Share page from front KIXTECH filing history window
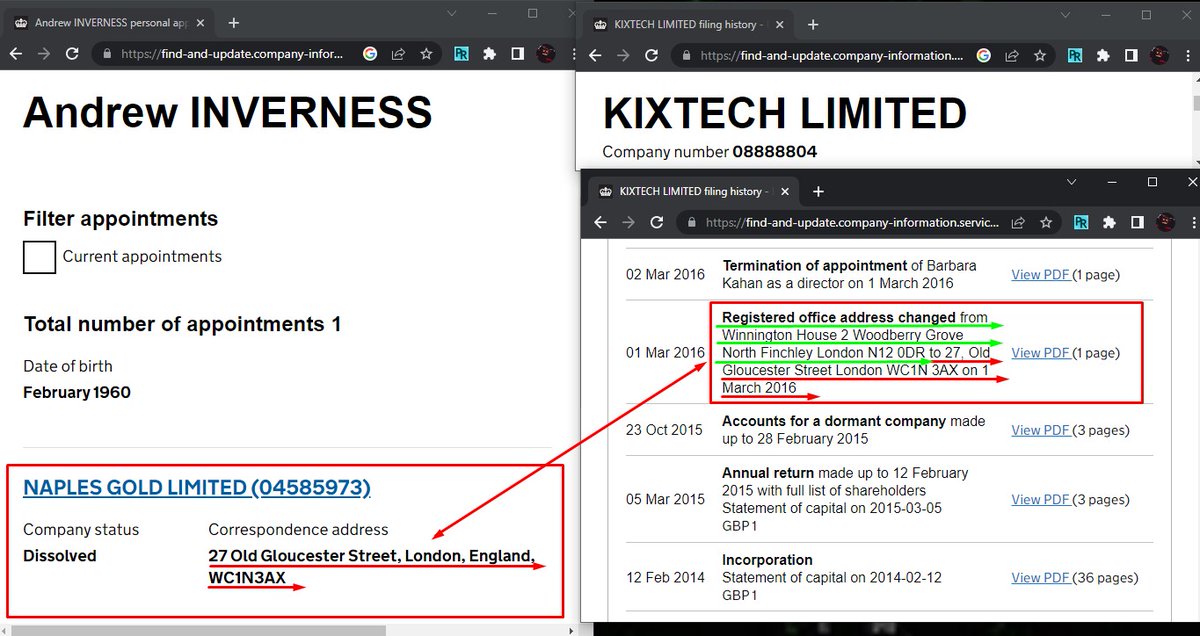1200x636 pixels. pos(1017,223)
